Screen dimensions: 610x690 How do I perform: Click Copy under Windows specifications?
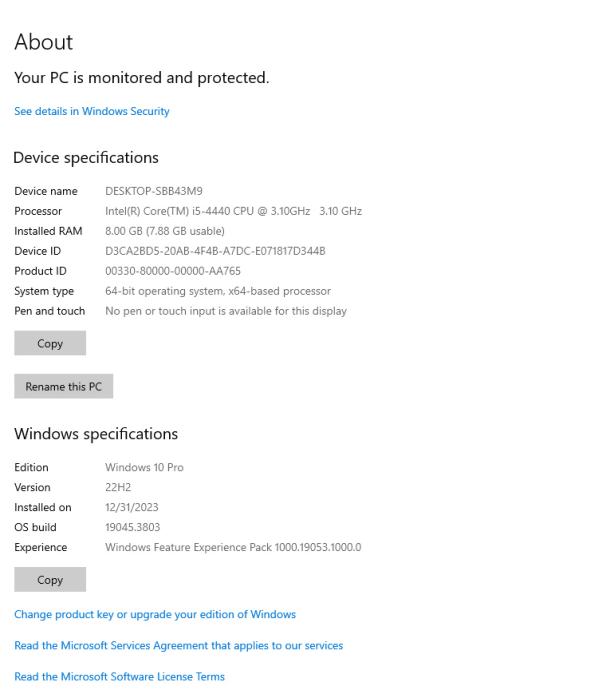click(x=50, y=579)
